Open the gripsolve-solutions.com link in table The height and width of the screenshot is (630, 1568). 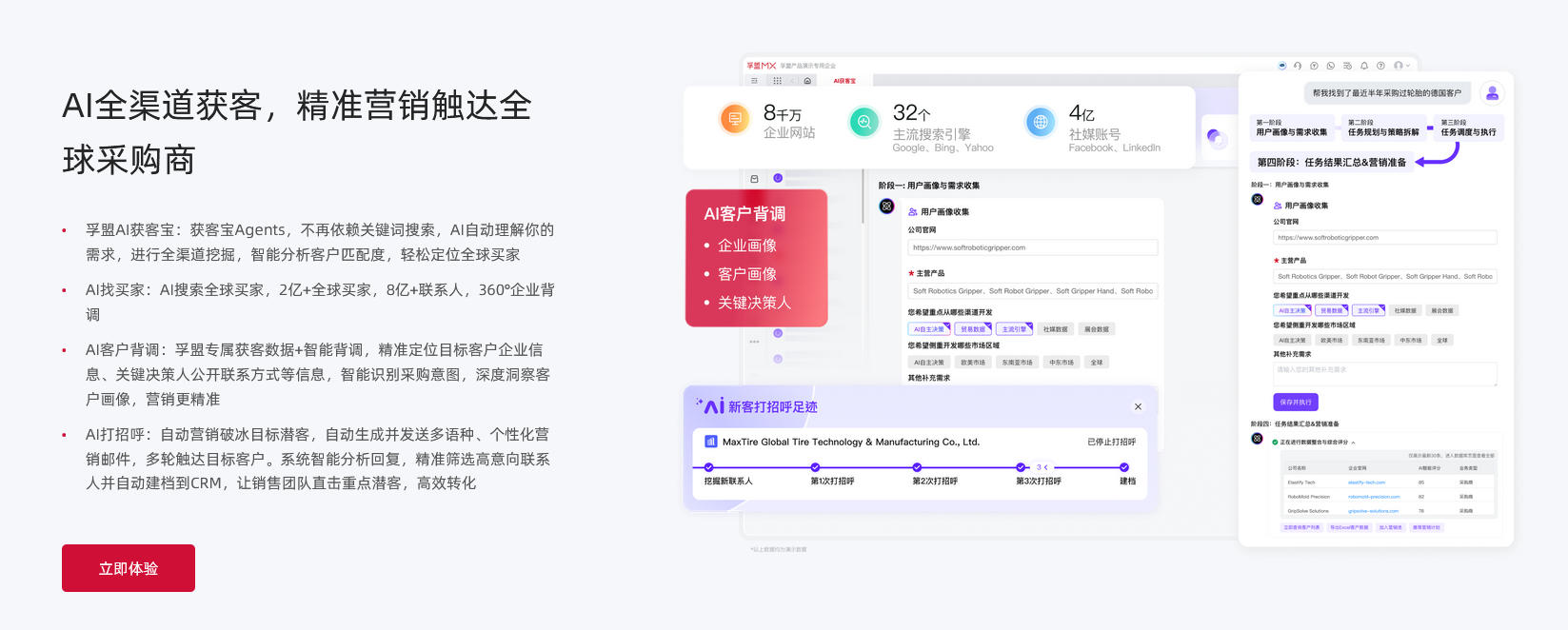click(x=1373, y=511)
